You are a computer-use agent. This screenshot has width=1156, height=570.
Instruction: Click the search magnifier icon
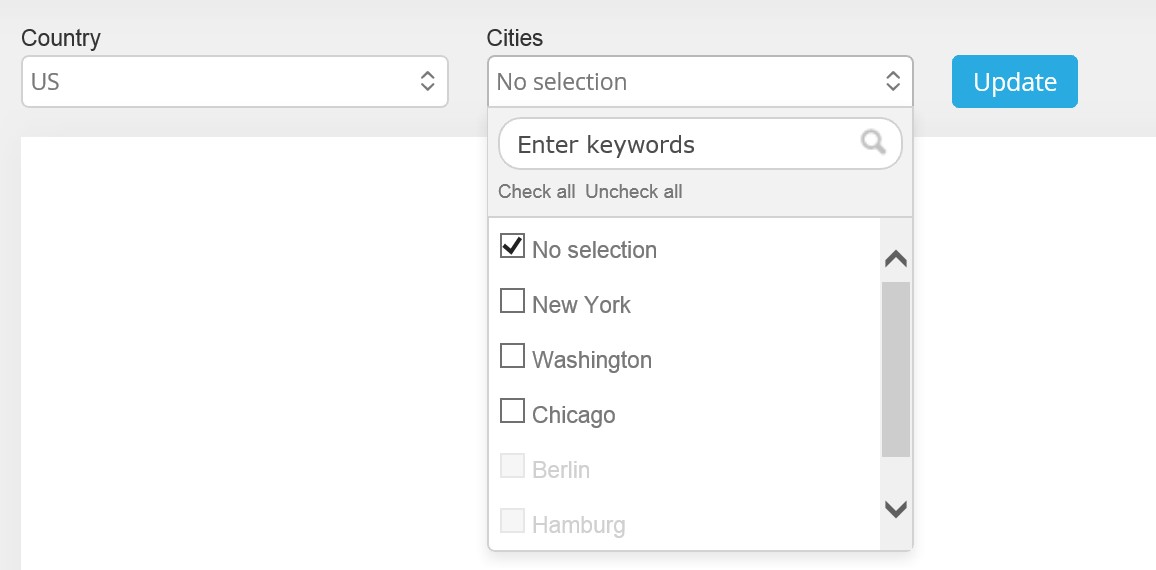[x=873, y=143]
